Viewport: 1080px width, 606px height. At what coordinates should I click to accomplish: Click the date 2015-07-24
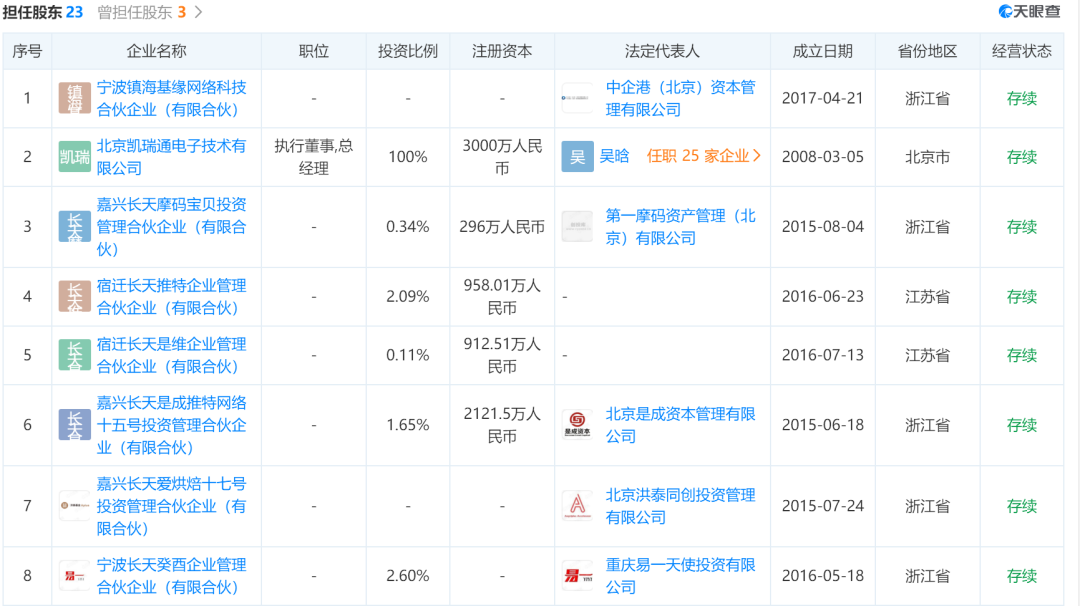[822, 506]
